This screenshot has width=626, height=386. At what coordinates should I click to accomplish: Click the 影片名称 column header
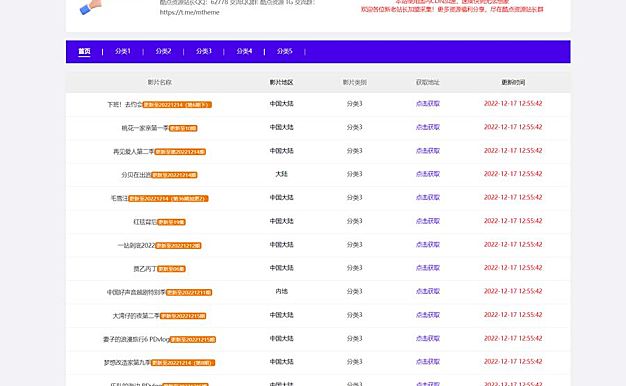160,82
